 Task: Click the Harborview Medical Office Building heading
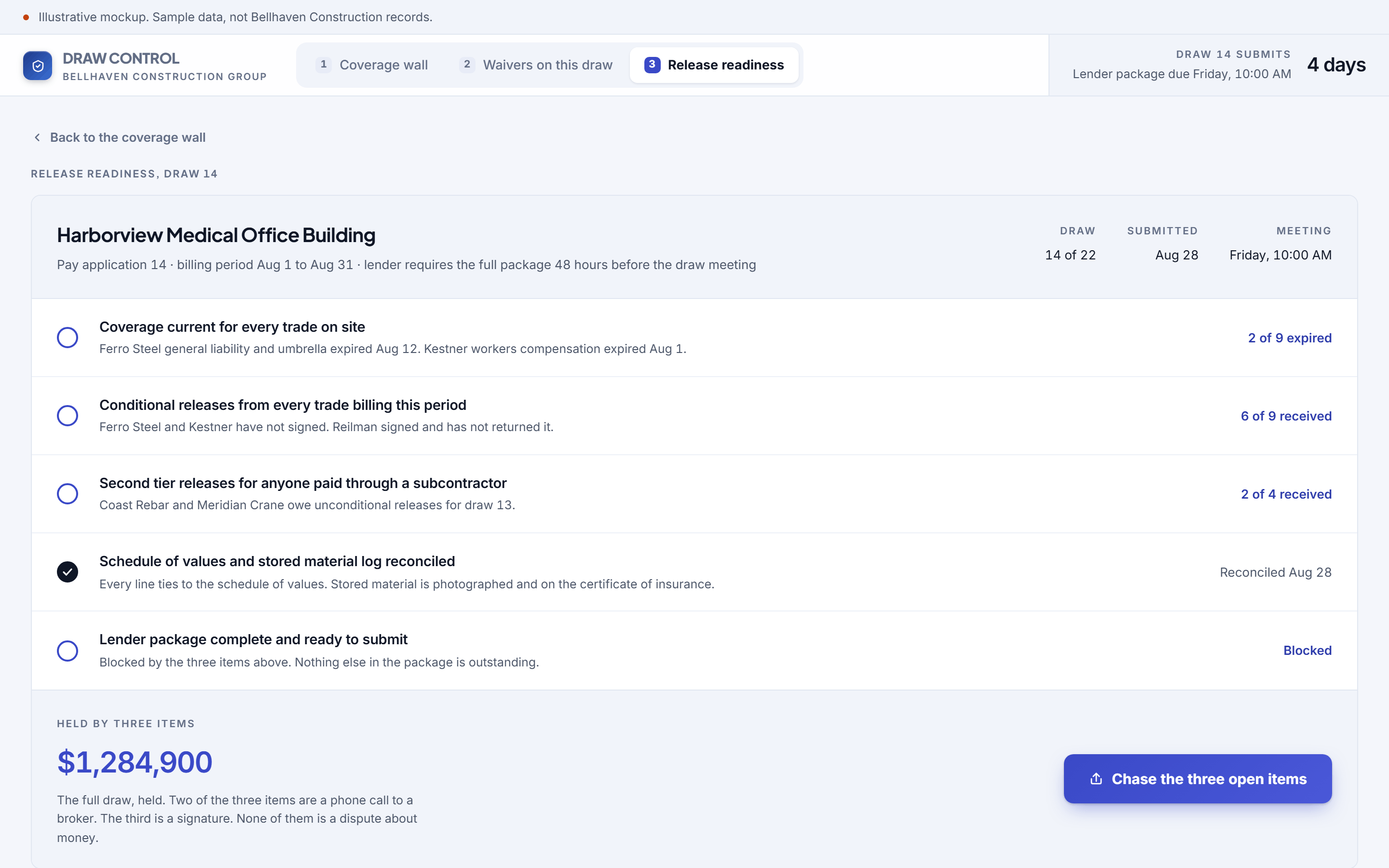coord(217,235)
